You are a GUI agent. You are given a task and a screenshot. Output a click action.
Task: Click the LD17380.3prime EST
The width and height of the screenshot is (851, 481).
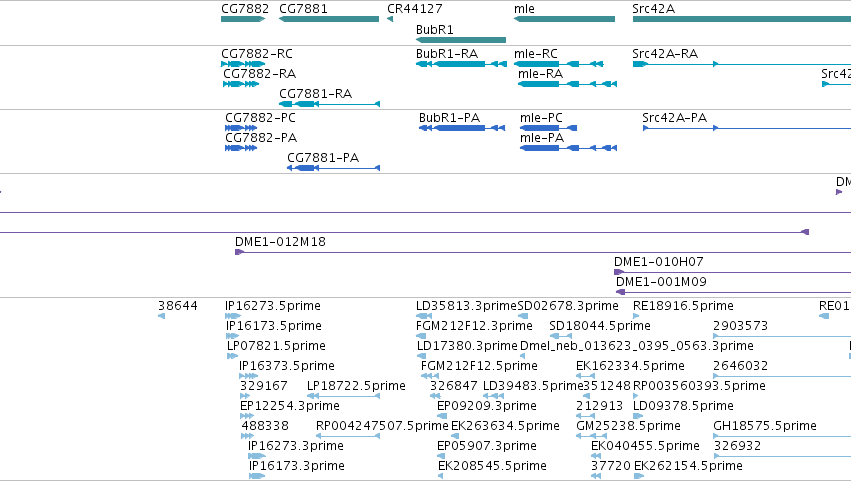(421, 356)
